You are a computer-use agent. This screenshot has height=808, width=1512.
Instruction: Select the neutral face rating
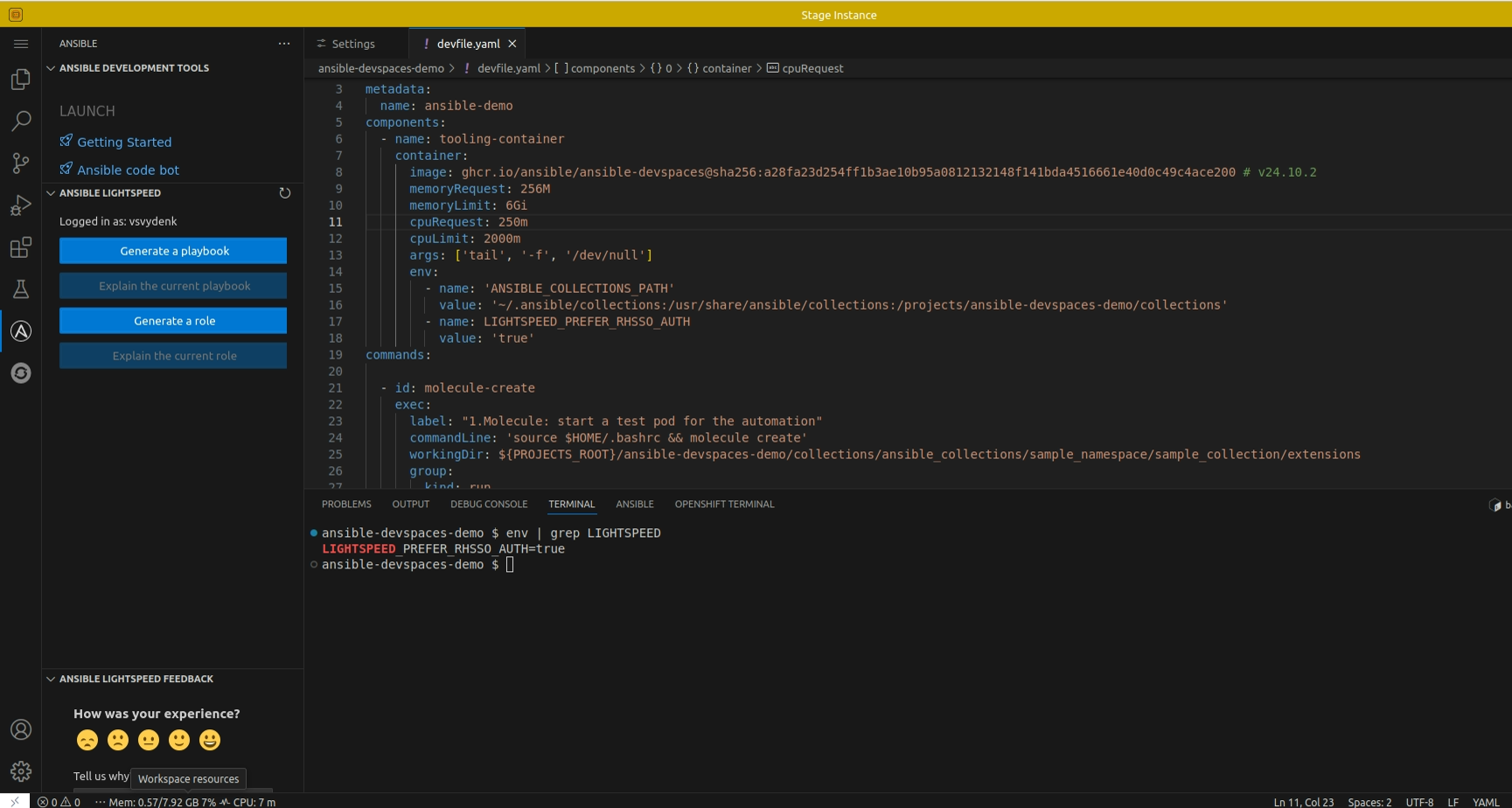[x=149, y=741]
